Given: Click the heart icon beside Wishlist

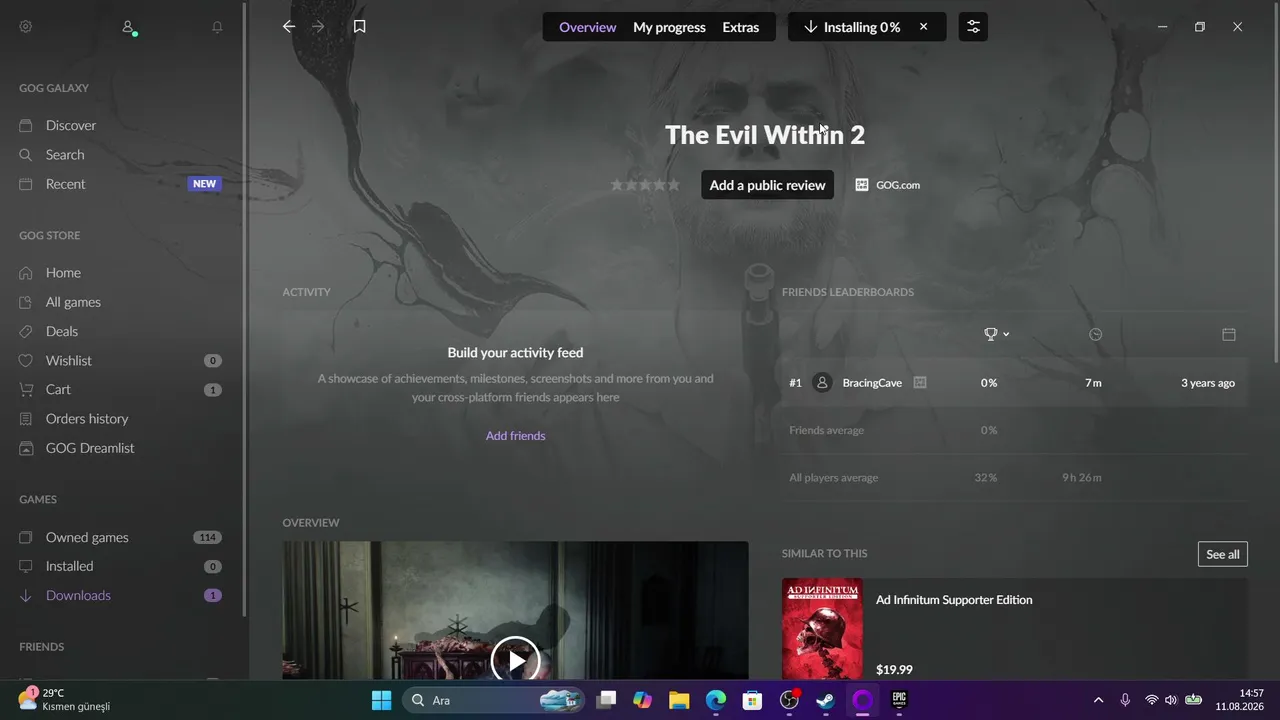Looking at the screenshot, I should coord(26,360).
